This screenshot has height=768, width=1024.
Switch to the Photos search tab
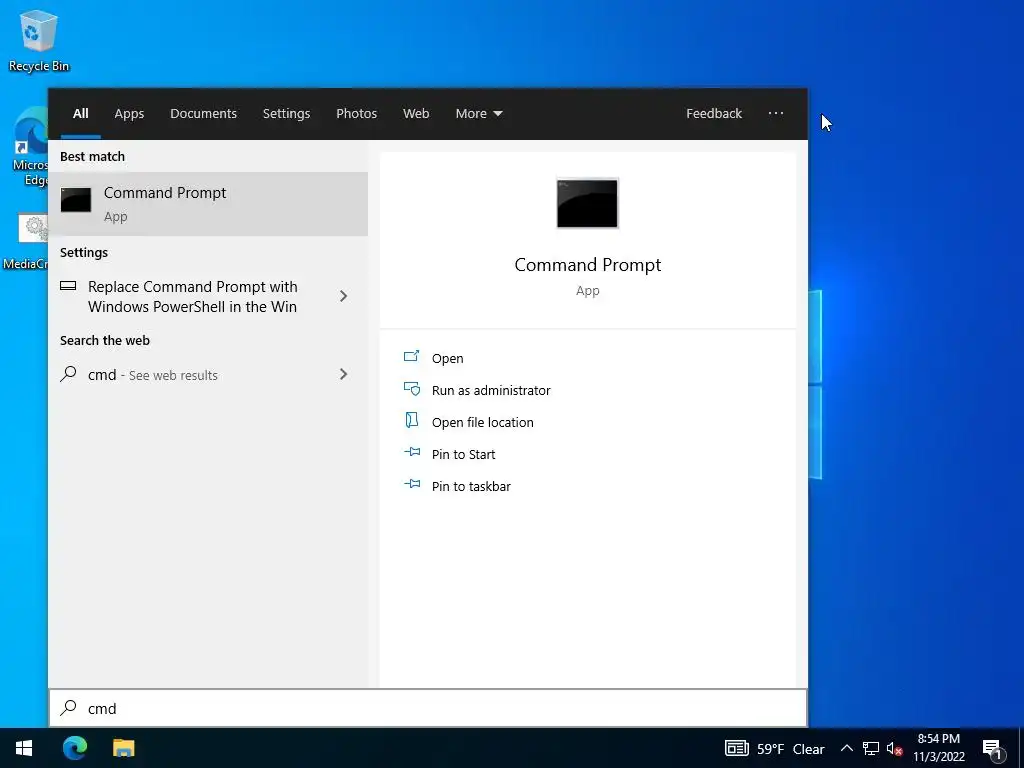click(356, 114)
